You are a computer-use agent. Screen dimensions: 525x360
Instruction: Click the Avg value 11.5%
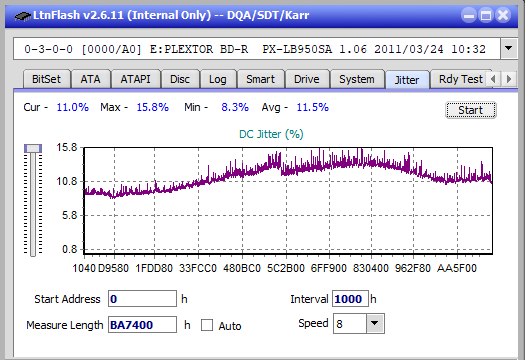tap(313, 107)
